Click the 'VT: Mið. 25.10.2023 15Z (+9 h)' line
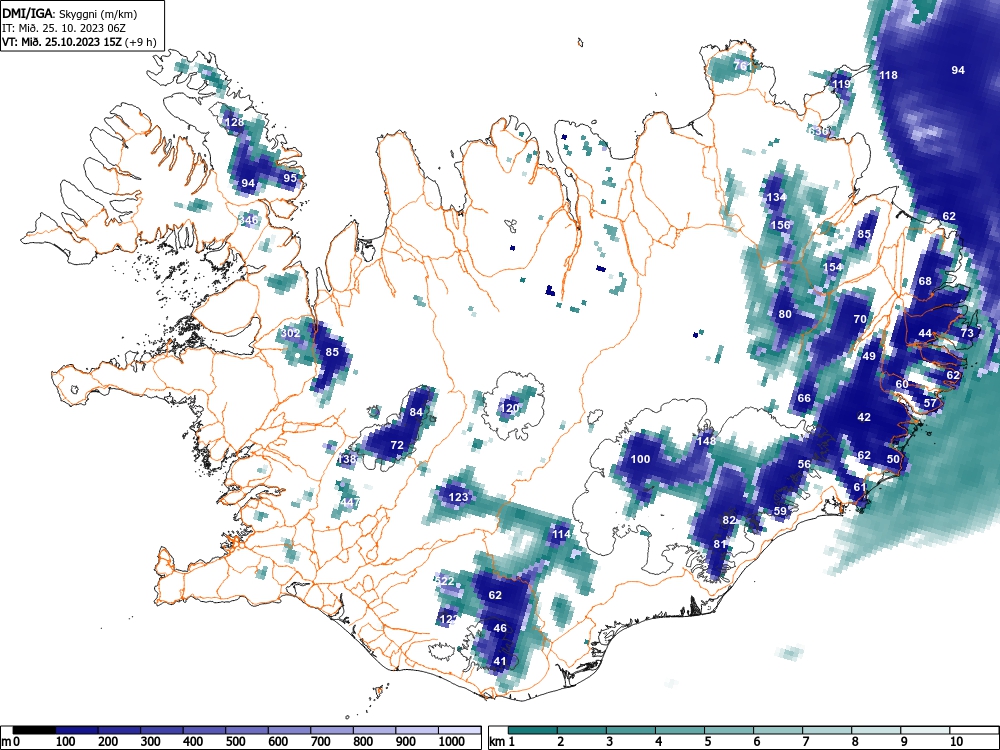The width and height of the screenshot is (1000, 750). pos(79,41)
